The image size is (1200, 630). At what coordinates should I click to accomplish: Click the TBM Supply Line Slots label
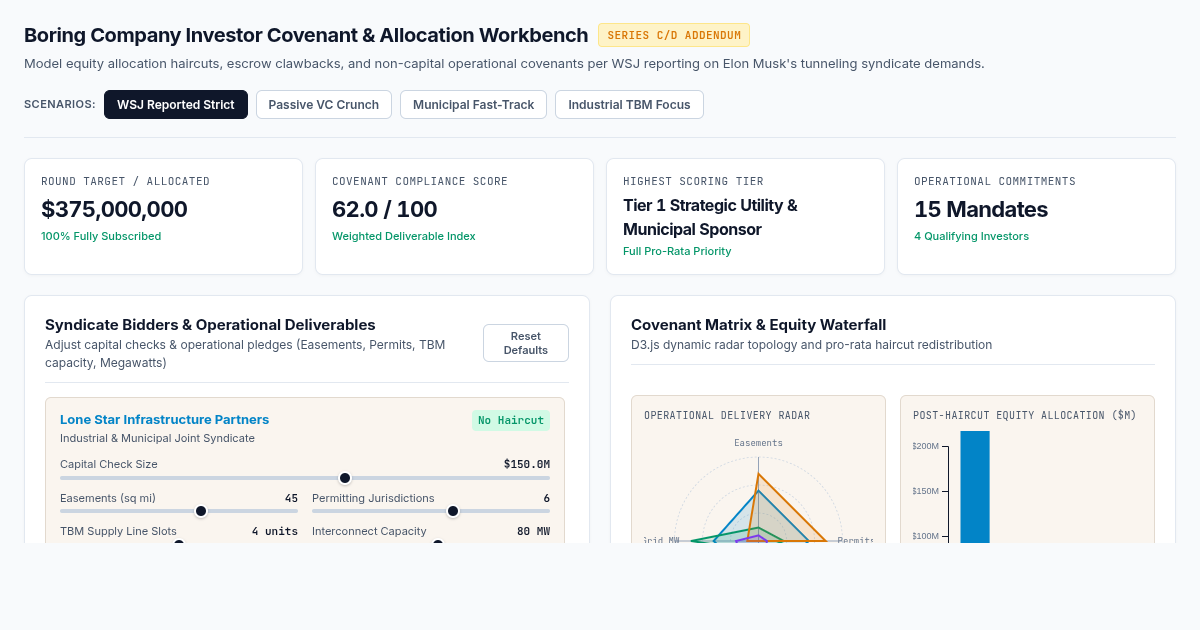[x=118, y=531]
